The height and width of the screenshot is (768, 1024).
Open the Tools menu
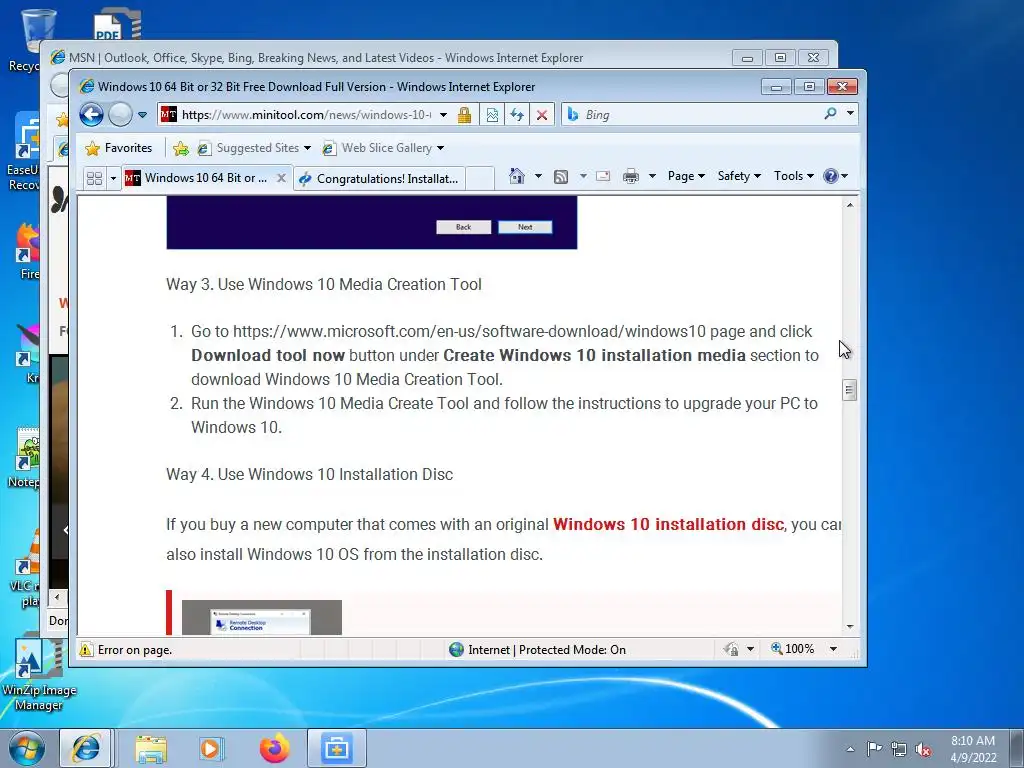click(793, 176)
